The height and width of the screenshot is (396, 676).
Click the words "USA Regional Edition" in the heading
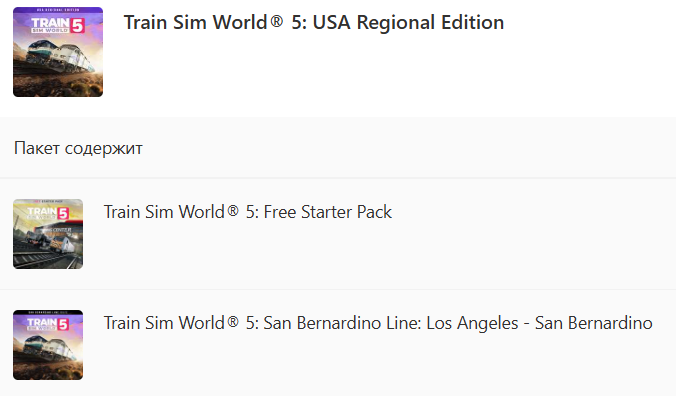(x=408, y=22)
